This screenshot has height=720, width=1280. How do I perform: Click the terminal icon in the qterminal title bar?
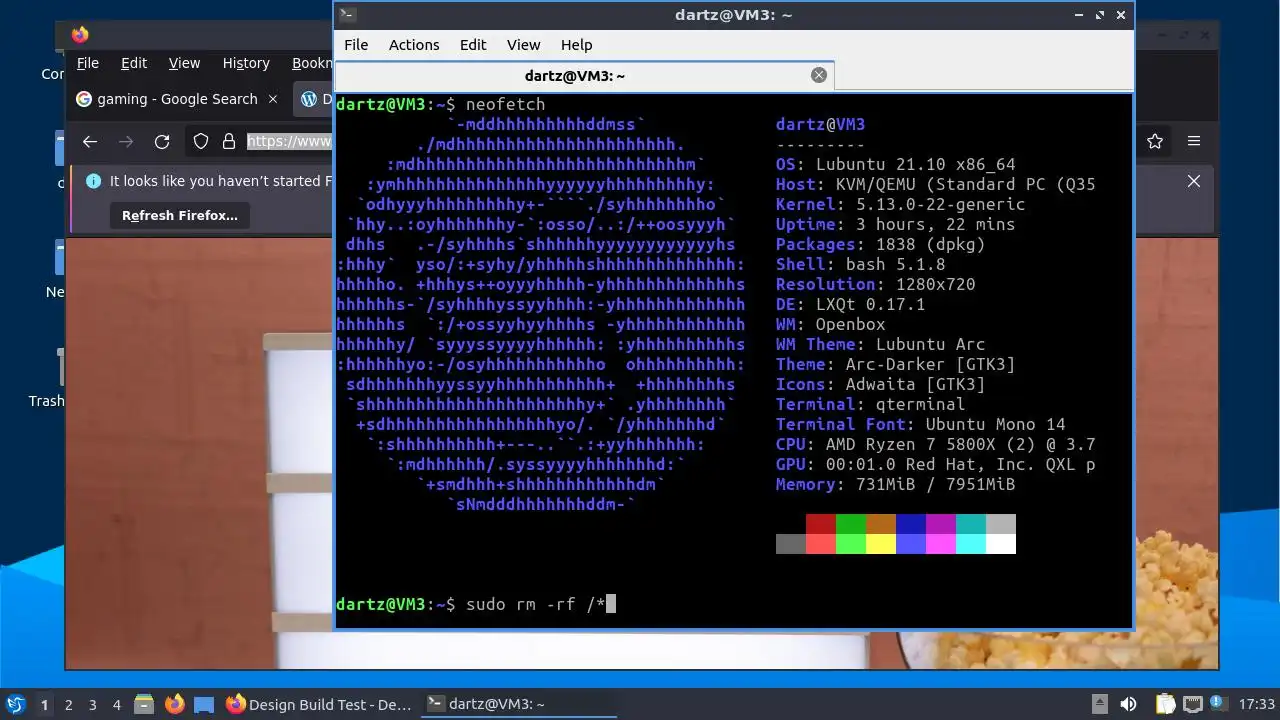(x=347, y=14)
